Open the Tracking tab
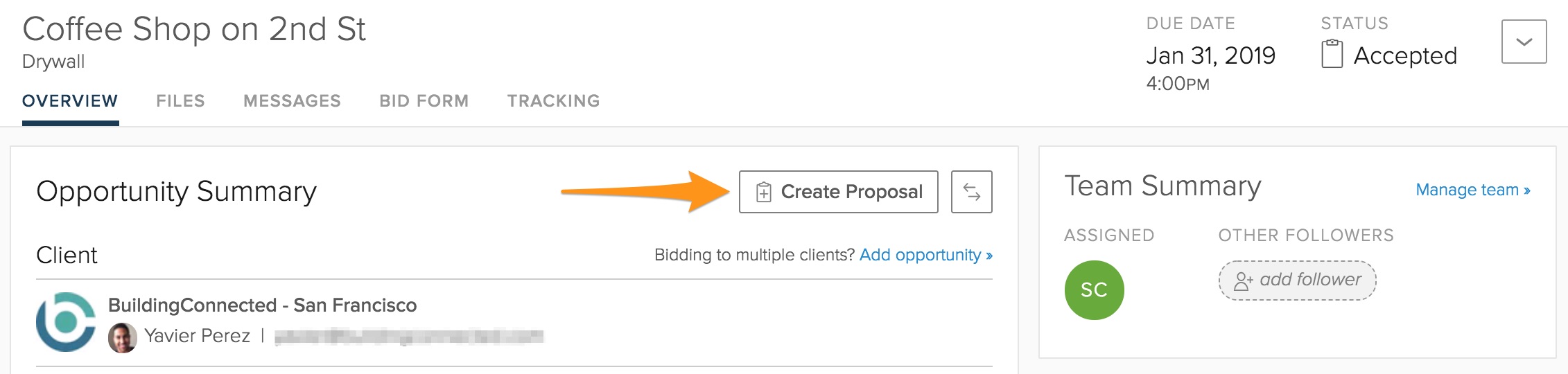The image size is (1568, 374). (x=553, y=101)
